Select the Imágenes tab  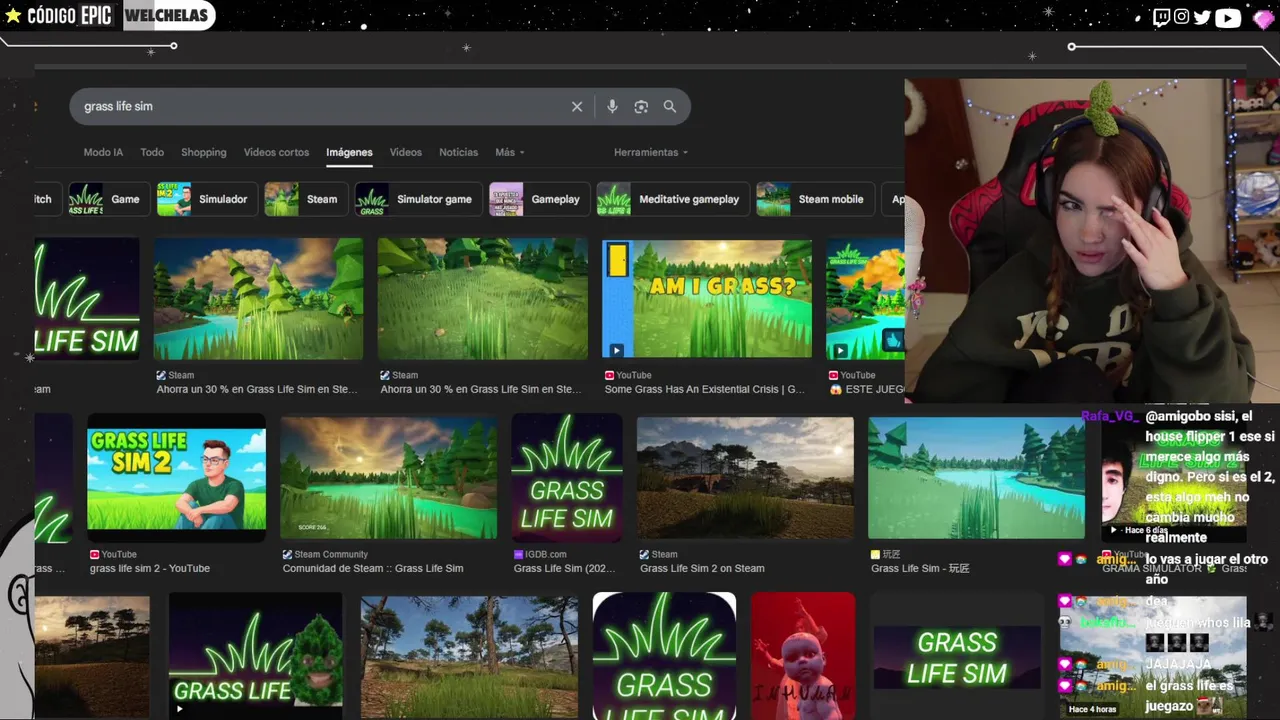point(349,152)
